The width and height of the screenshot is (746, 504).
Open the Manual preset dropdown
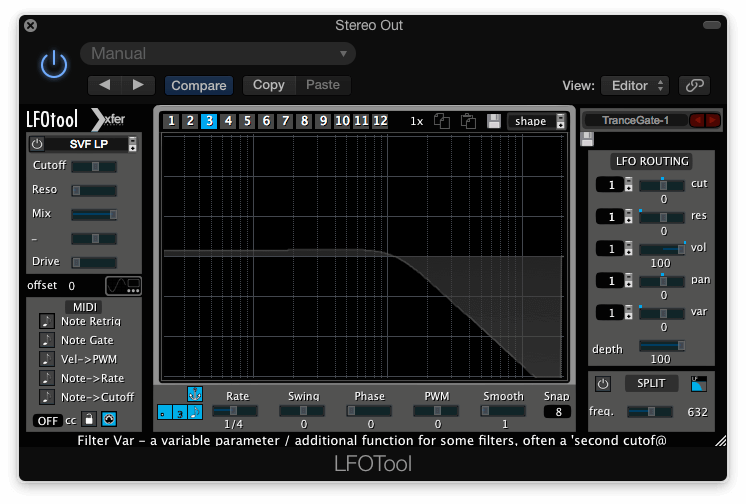(x=218, y=53)
